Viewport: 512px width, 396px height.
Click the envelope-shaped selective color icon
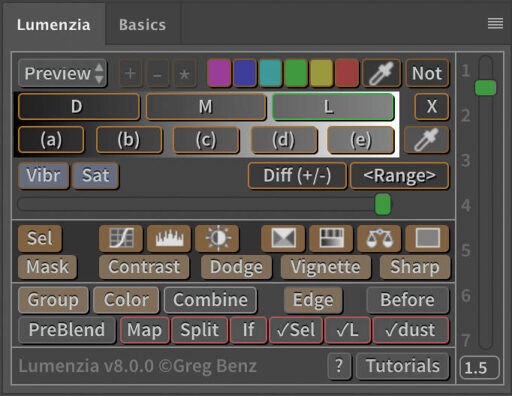pyautogui.click(x=283, y=238)
